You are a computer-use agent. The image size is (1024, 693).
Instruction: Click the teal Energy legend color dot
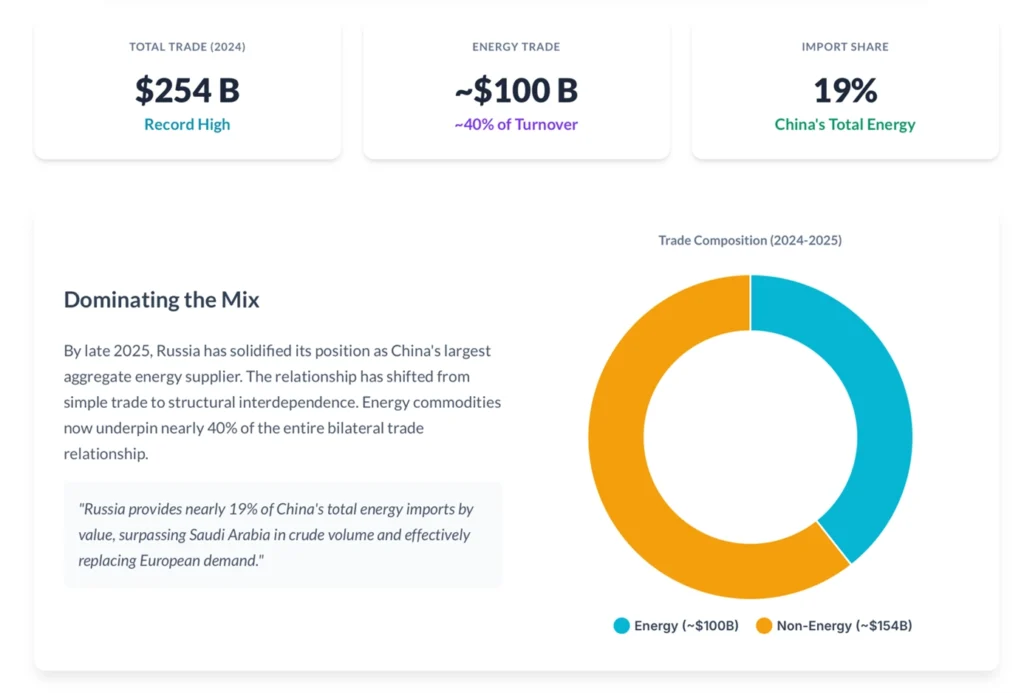pos(622,626)
